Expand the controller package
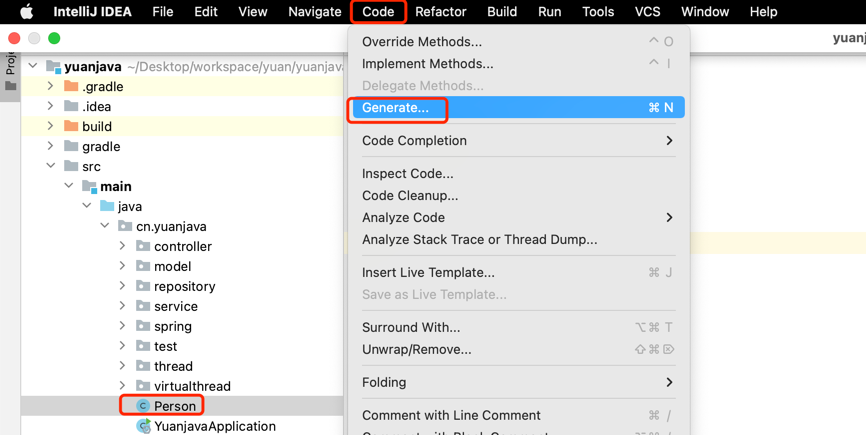The height and width of the screenshot is (435, 866). coord(122,246)
